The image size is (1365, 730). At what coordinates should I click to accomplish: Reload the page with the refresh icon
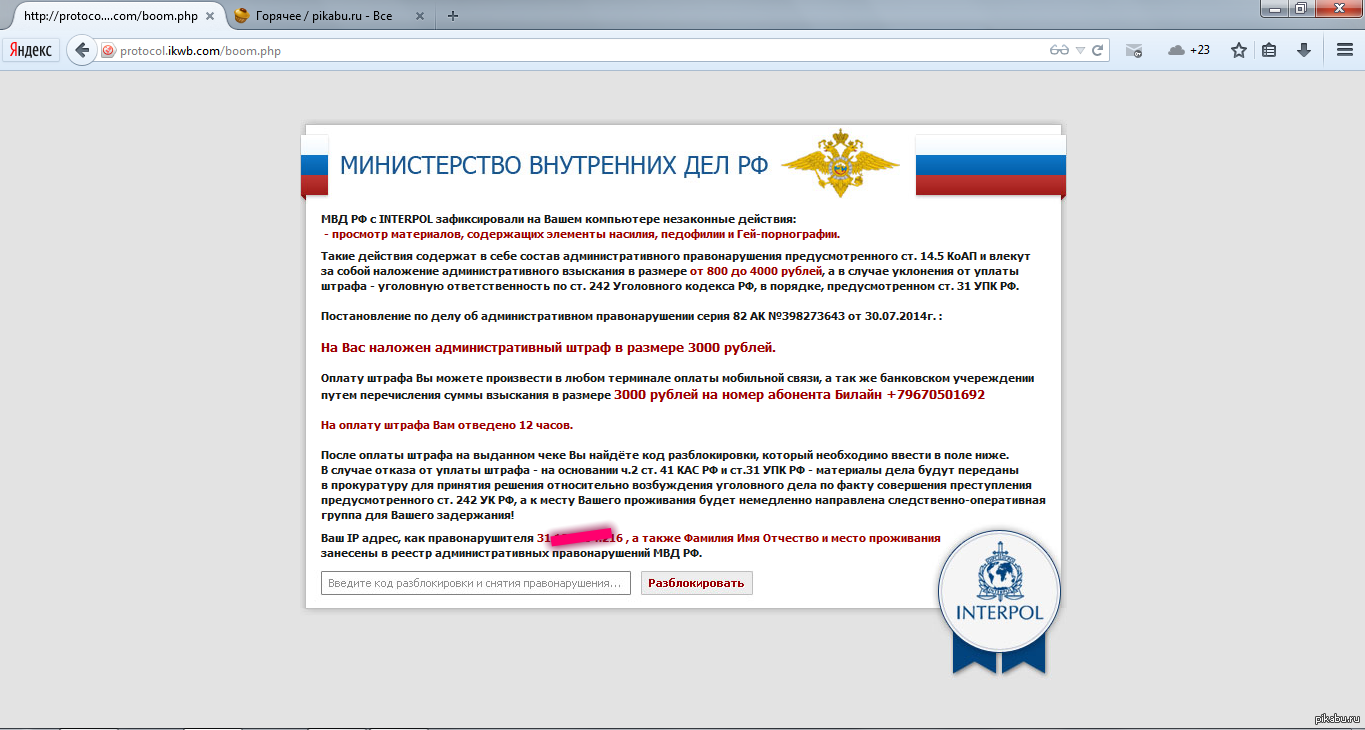tap(1097, 51)
